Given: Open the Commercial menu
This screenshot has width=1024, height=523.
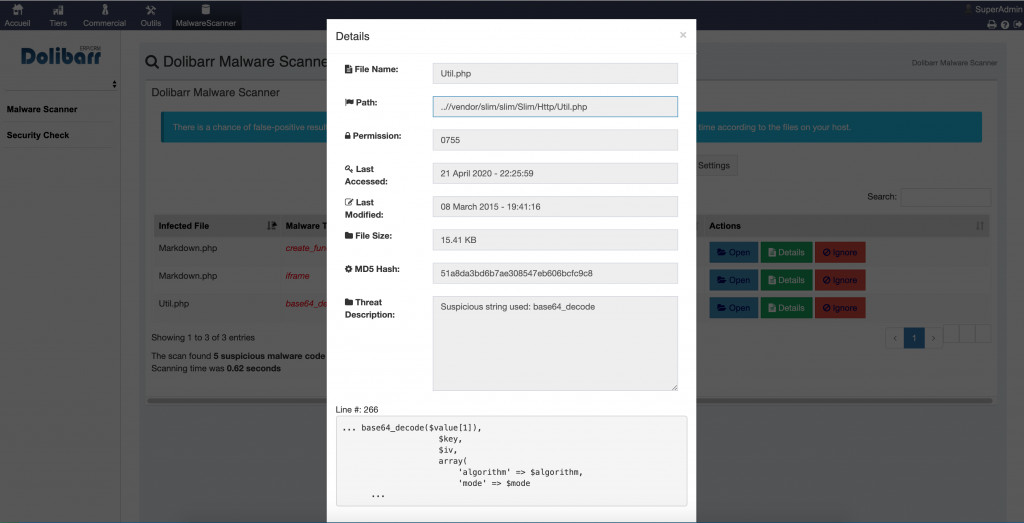Looking at the screenshot, I should click(104, 16).
